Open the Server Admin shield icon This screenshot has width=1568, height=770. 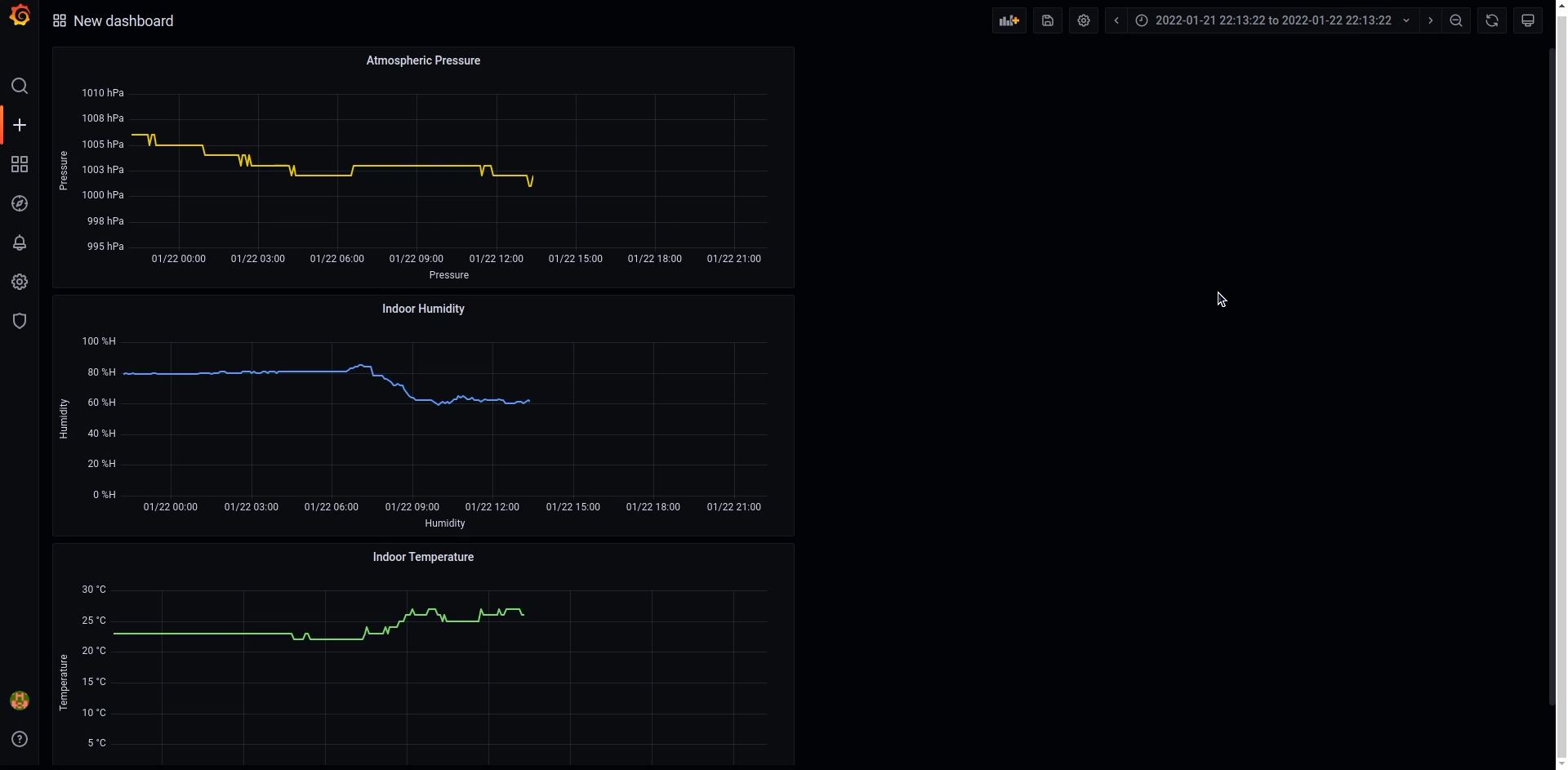click(20, 321)
